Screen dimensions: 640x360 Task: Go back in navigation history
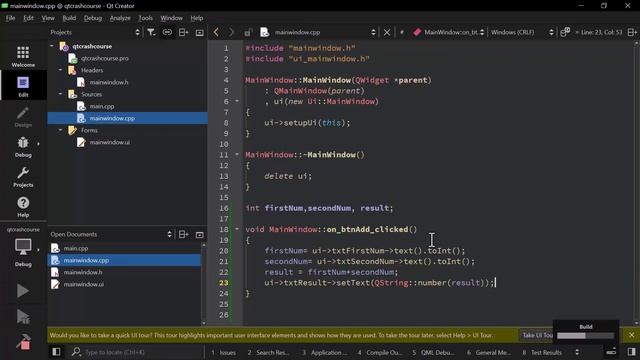pyautogui.click(x=216, y=32)
